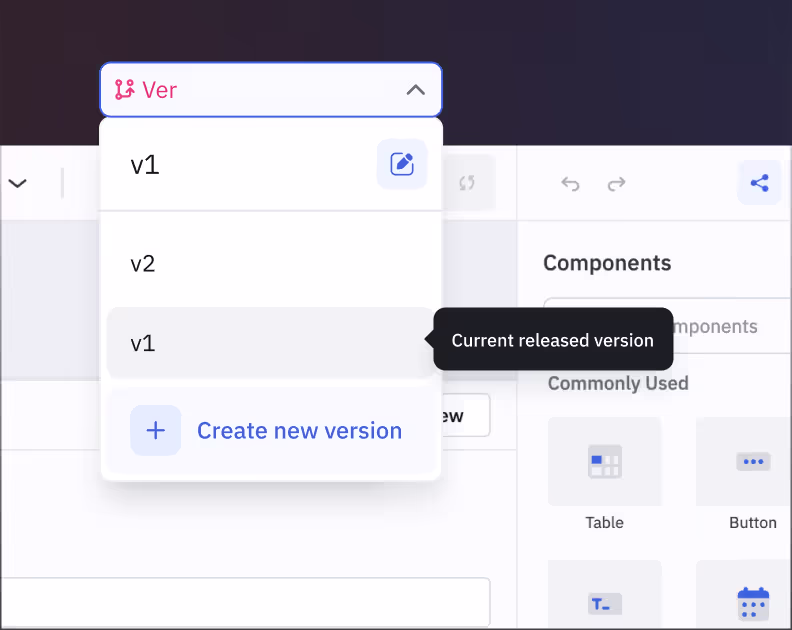Click the undo arrow icon
792x630 pixels.
[570, 184]
